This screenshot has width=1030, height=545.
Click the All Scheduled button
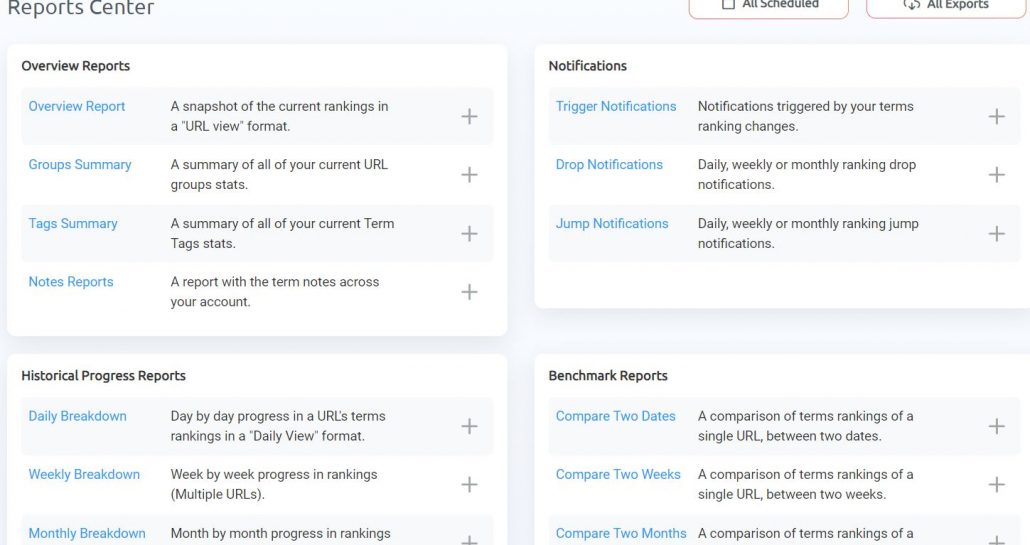tap(769, 7)
